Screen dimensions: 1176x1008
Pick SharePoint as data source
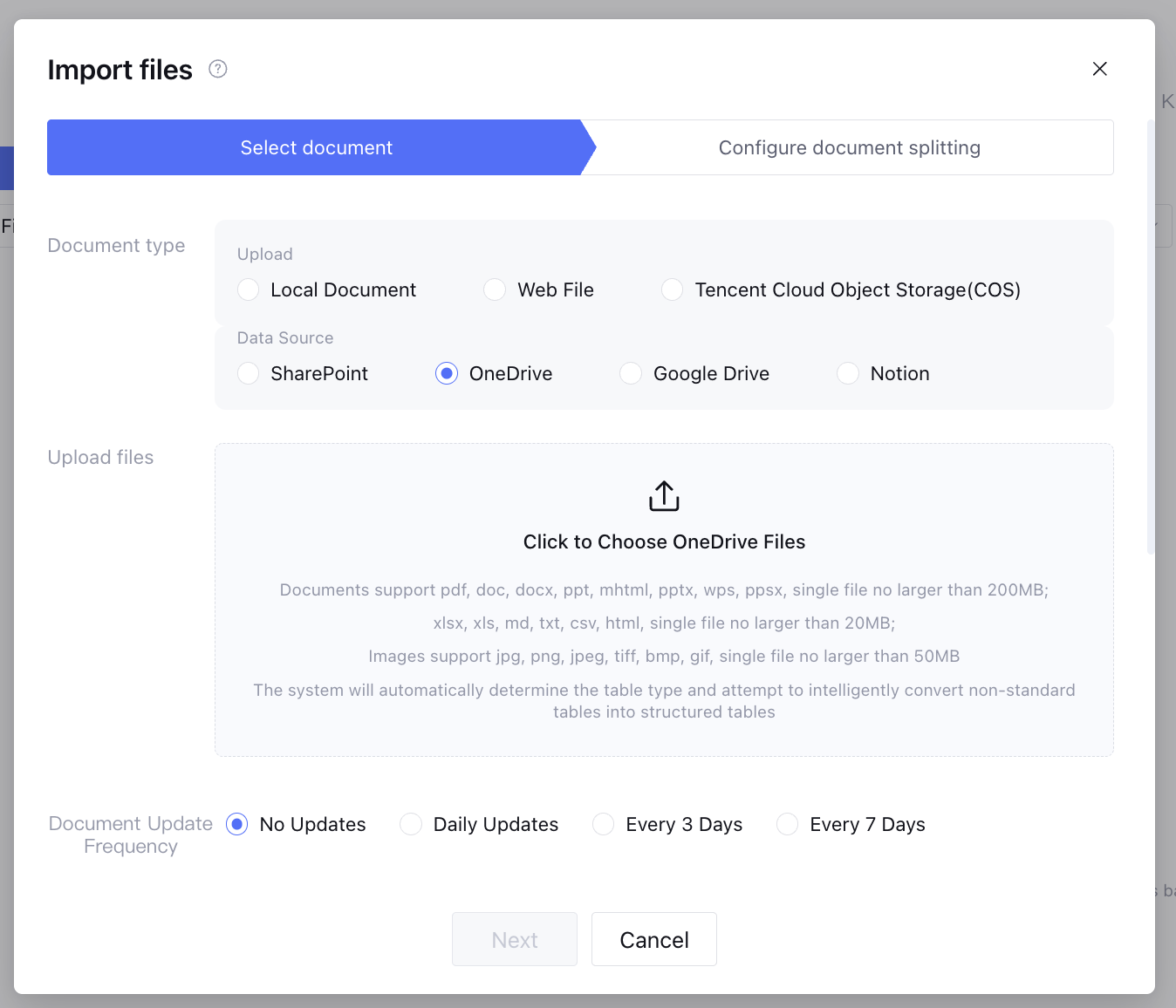(x=249, y=373)
